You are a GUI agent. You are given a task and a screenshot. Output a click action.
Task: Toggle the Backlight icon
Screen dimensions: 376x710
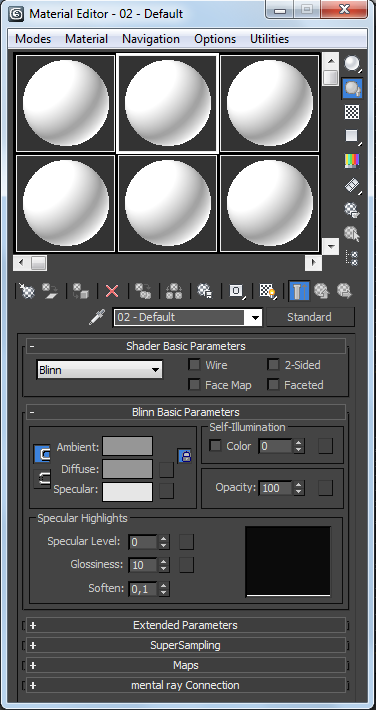pyautogui.click(x=352, y=88)
